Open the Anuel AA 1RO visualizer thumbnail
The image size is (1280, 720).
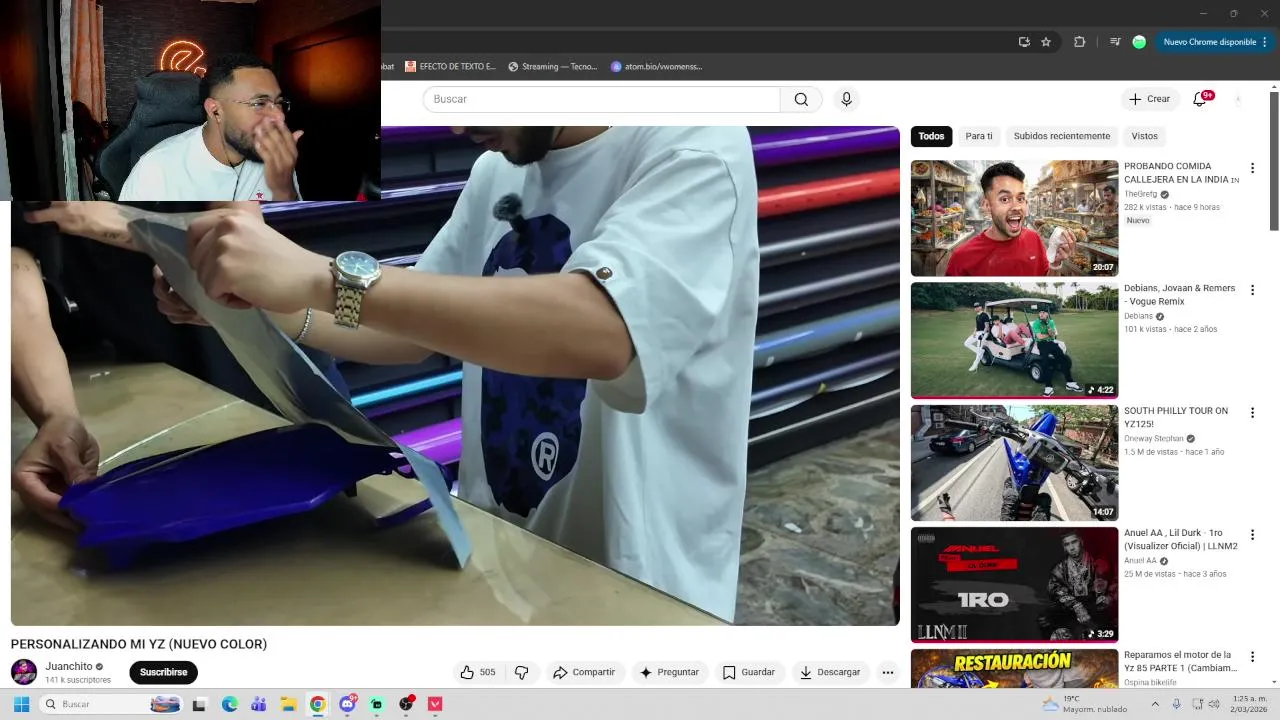coord(1014,584)
